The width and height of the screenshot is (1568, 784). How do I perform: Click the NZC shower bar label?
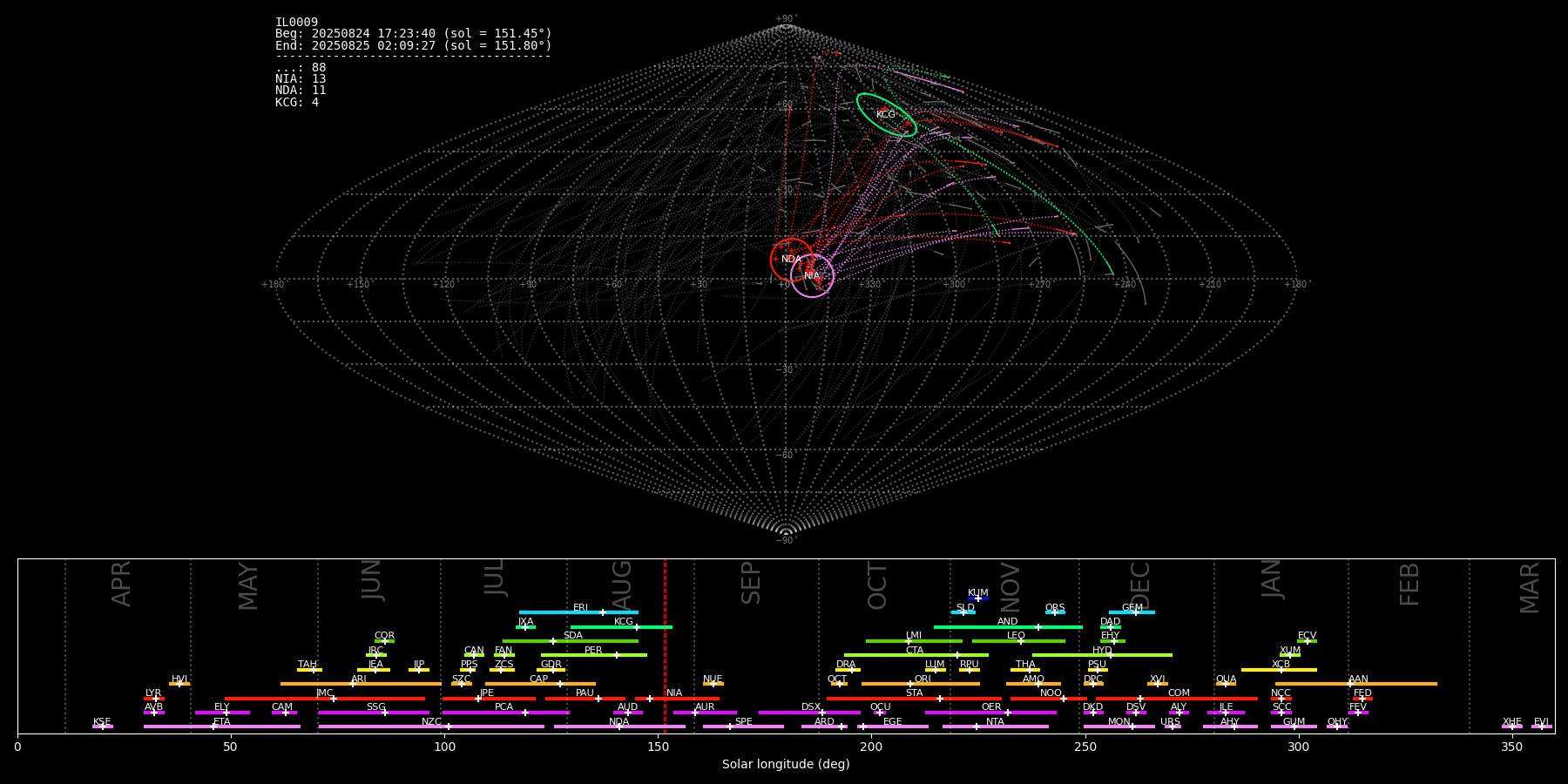431,722
